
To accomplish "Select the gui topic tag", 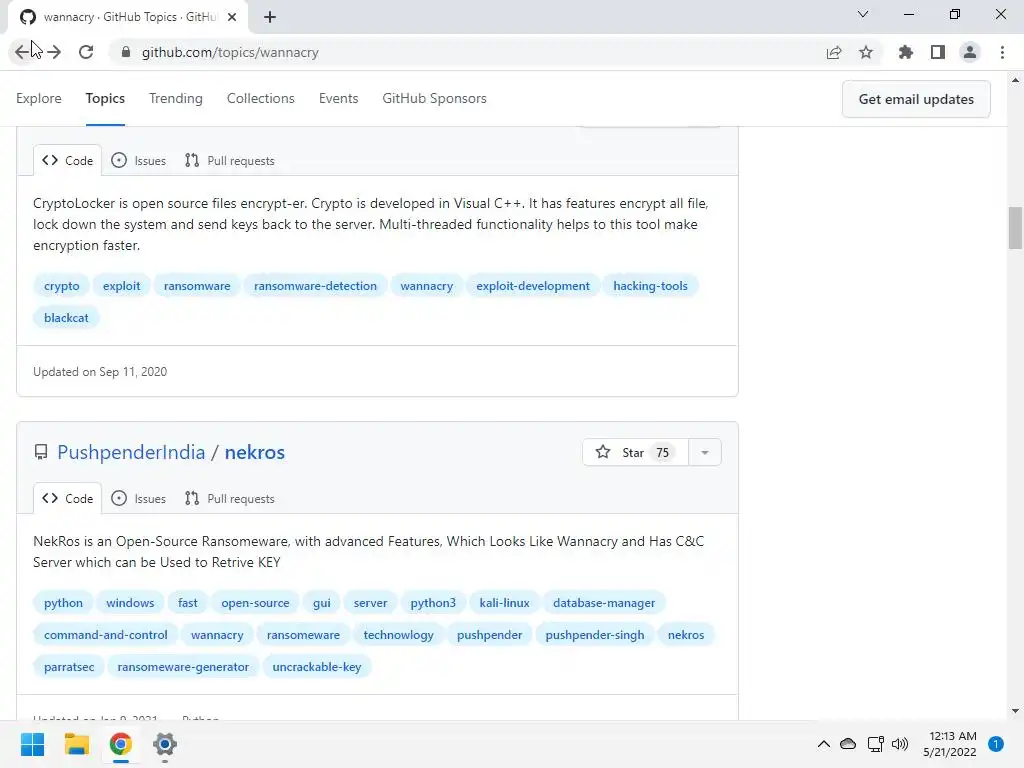I will coord(321,603).
